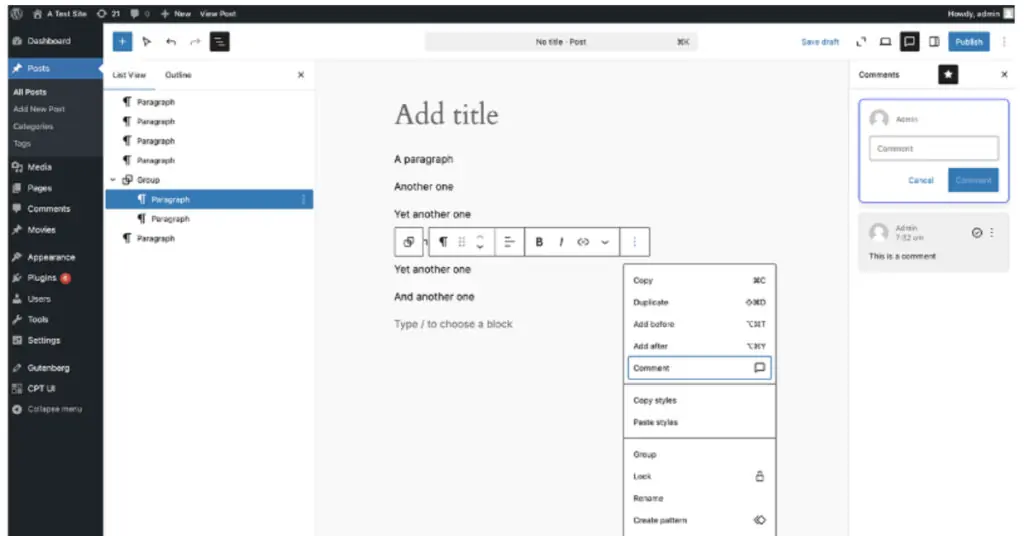Move the block up with the arrow
1024x536 pixels.
[480, 237]
